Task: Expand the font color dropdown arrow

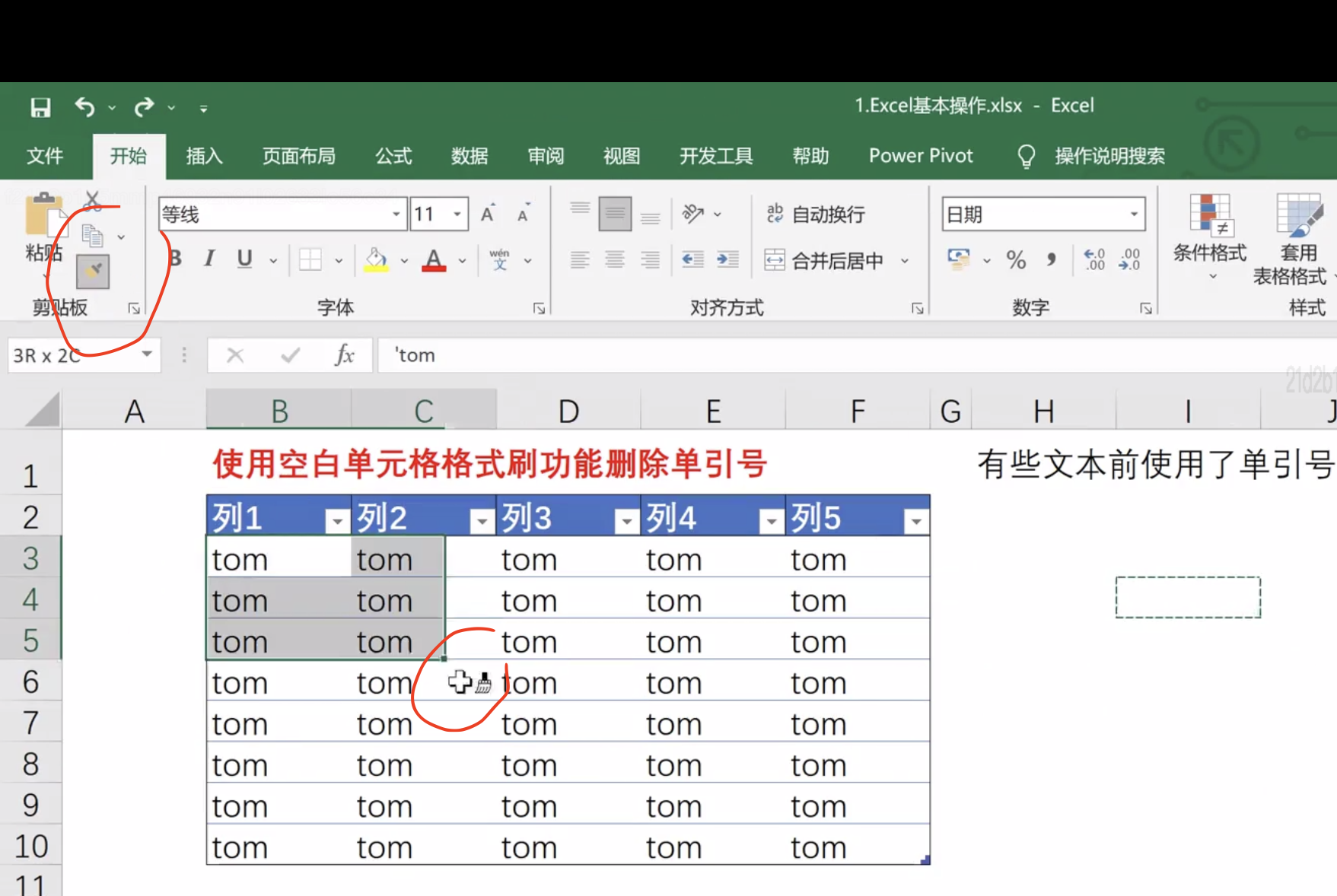Action: [x=462, y=261]
